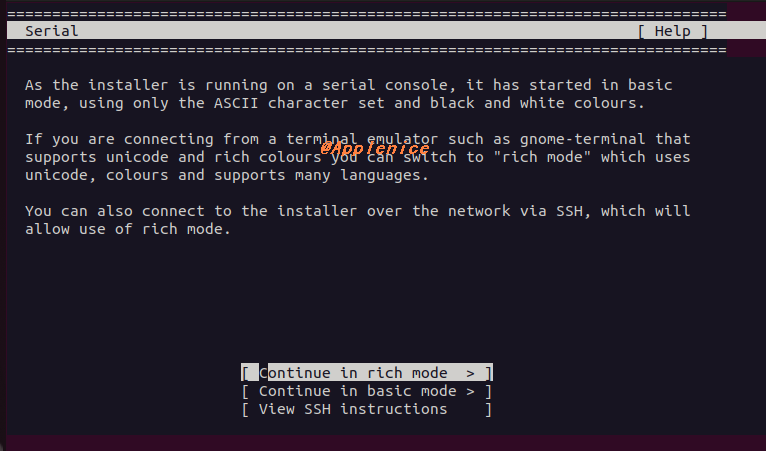Click the gnome-terminal word in text
The image size is (766, 451).
pyautogui.click(x=582, y=139)
